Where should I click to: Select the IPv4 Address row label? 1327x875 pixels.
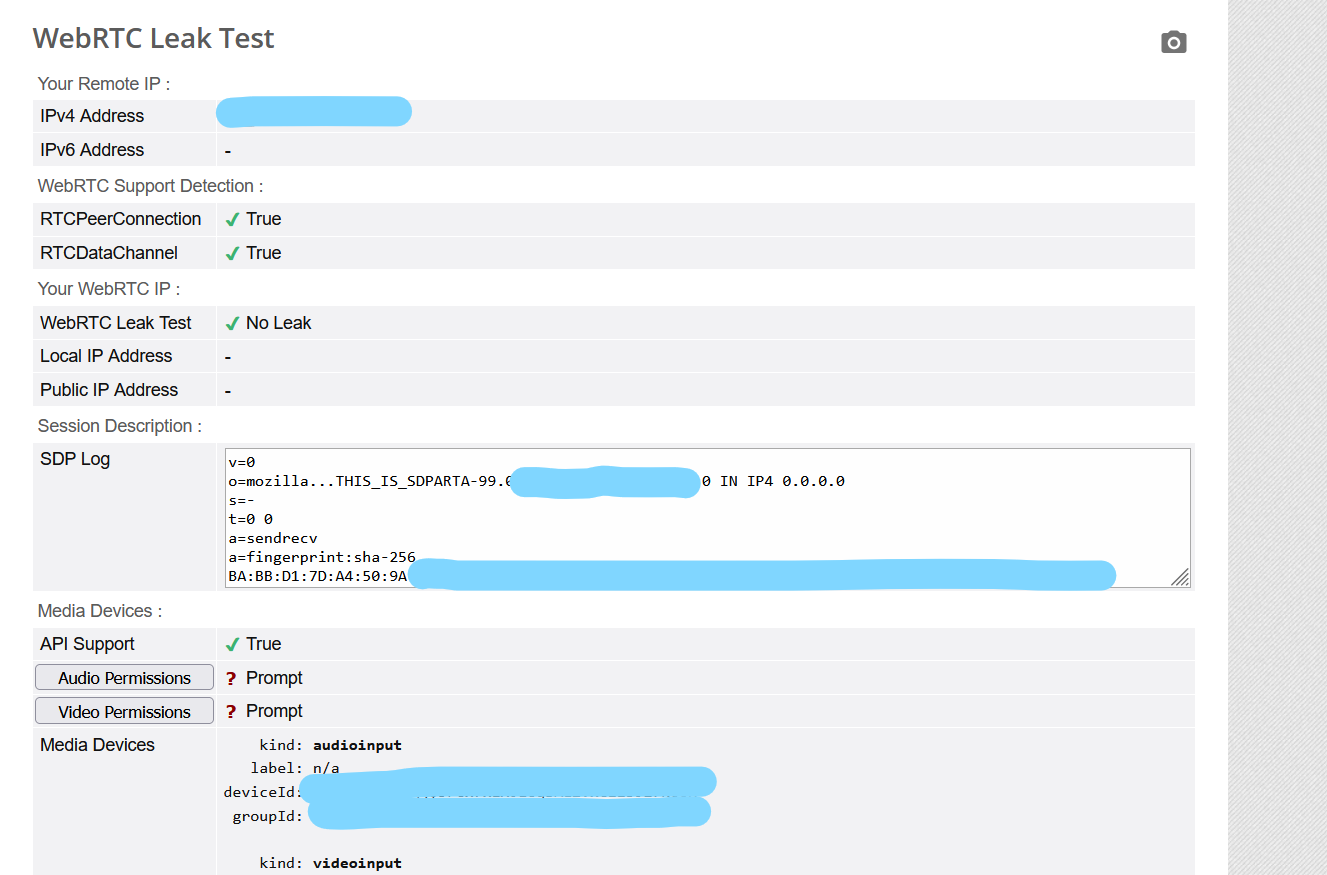(92, 116)
